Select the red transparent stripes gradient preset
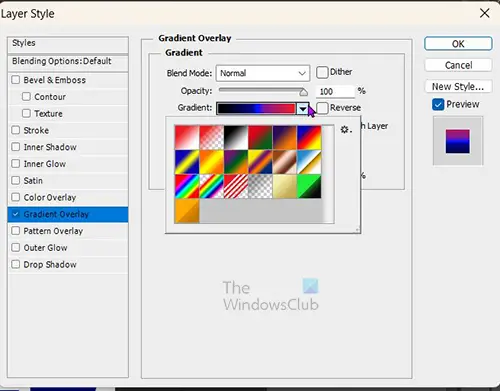 [236, 186]
